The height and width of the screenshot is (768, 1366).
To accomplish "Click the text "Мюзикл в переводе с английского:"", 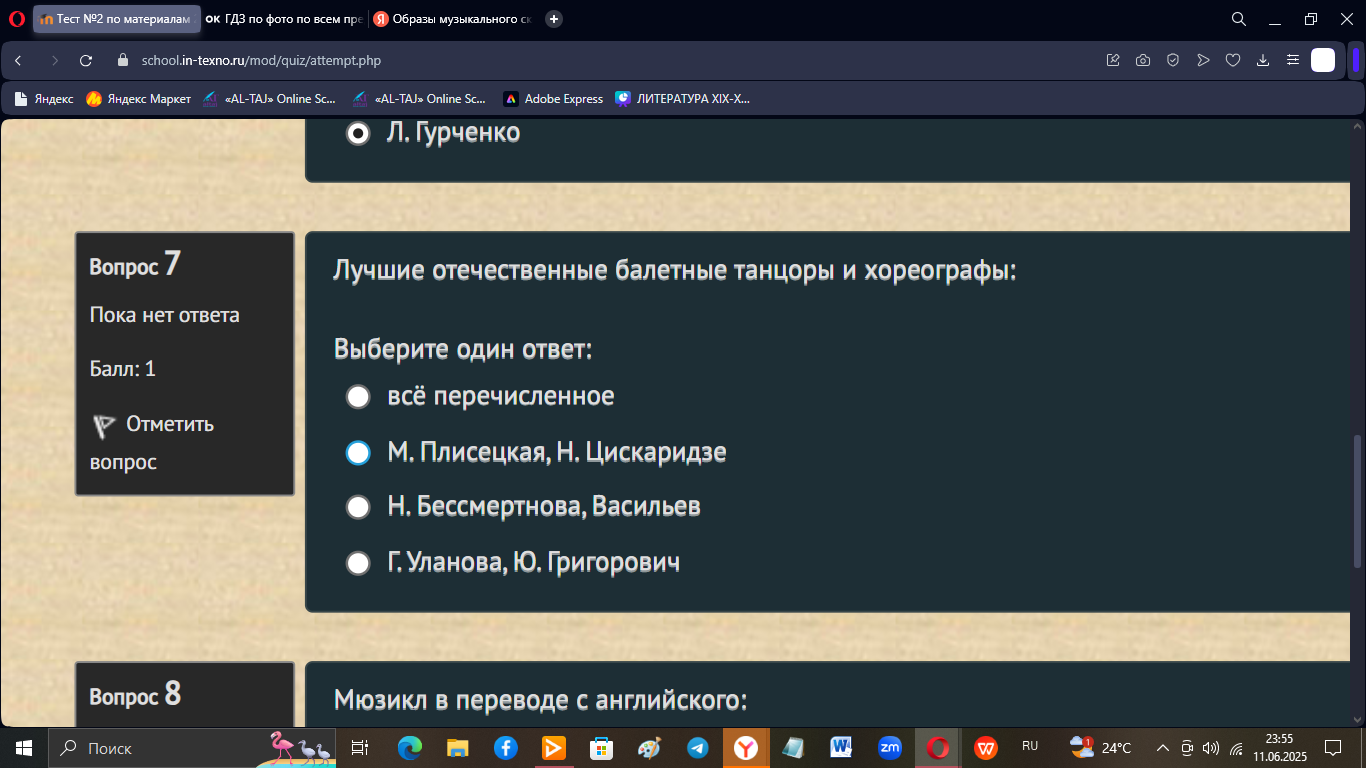I will pos(541,700).
